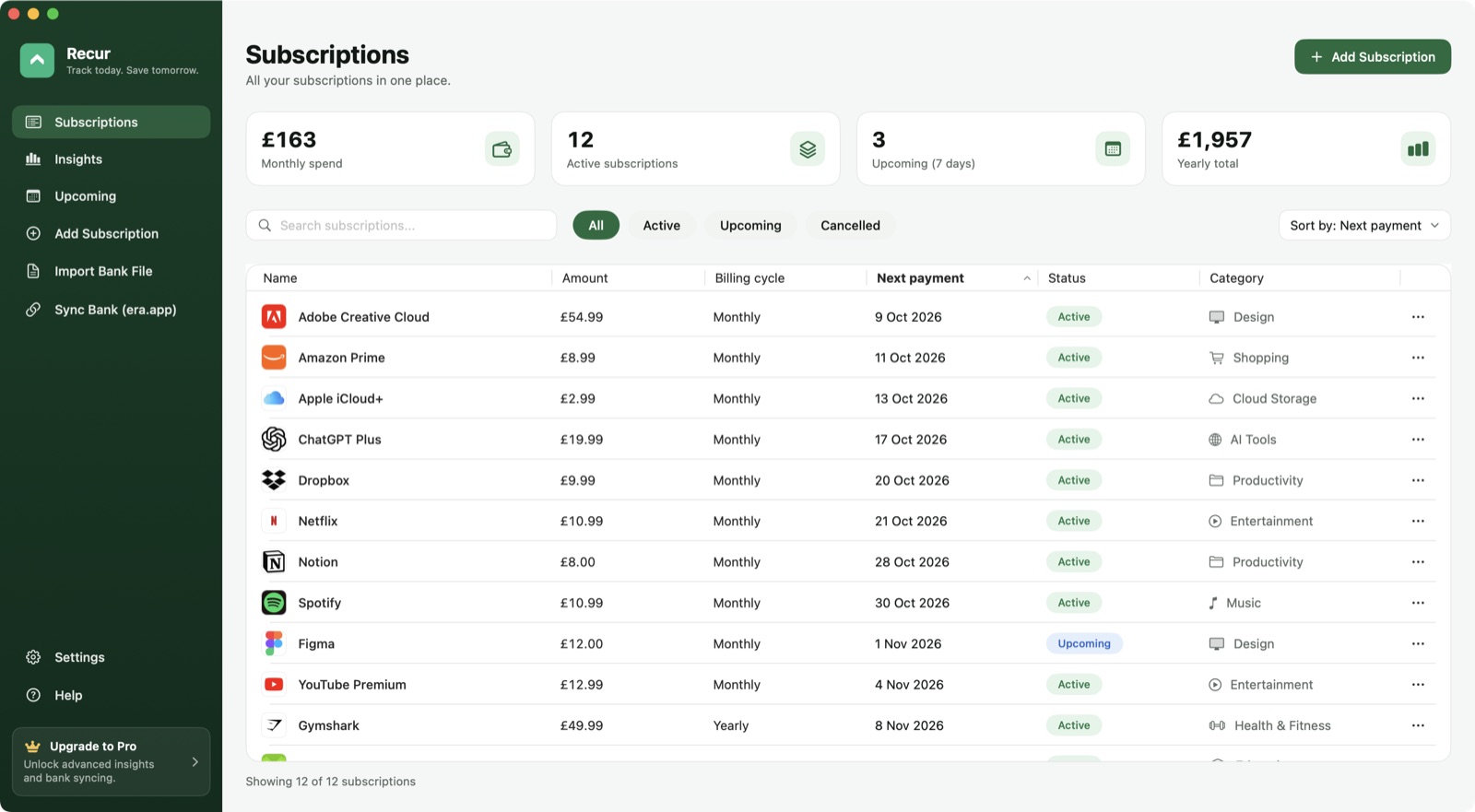Open more options for Netflix row
The width and height of the screenshot is (1475, 812).
1418,521
